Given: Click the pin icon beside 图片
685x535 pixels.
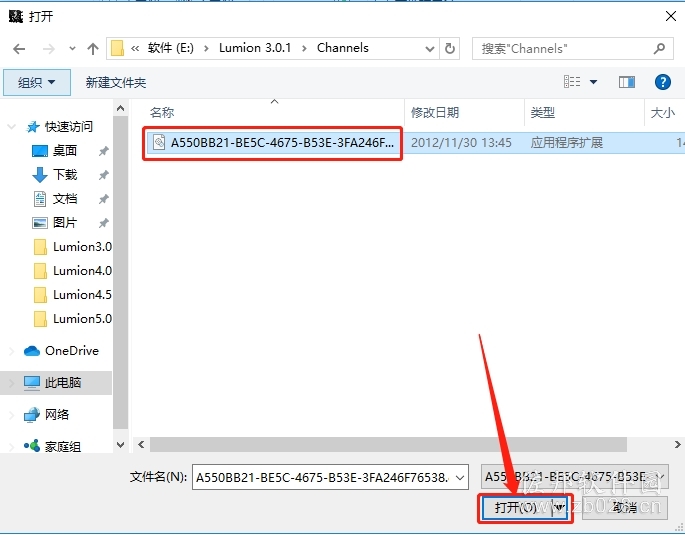Looking at the screenshot, I should 103,223.
